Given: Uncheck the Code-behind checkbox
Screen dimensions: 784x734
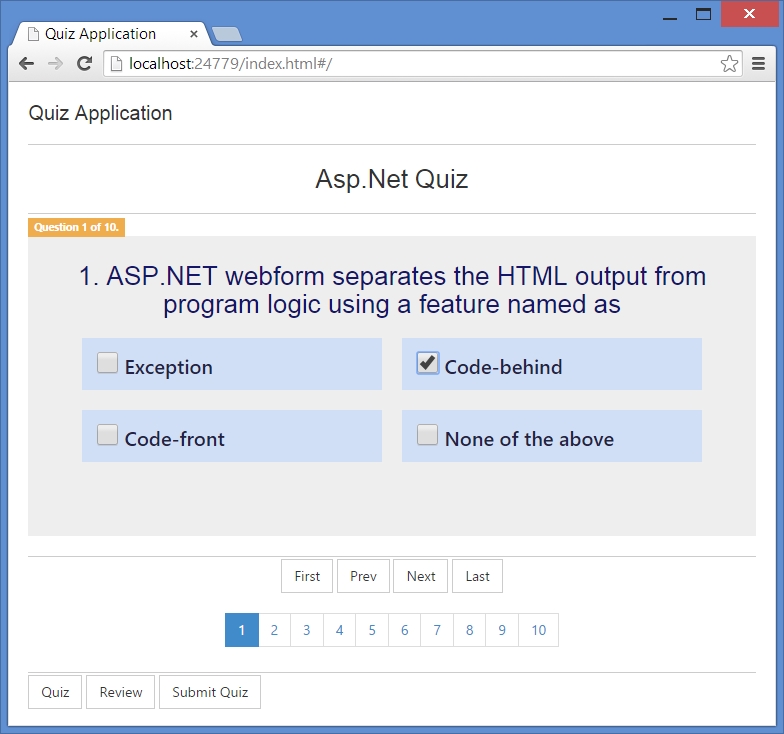Looking at the screenshot, I should 428,363.
